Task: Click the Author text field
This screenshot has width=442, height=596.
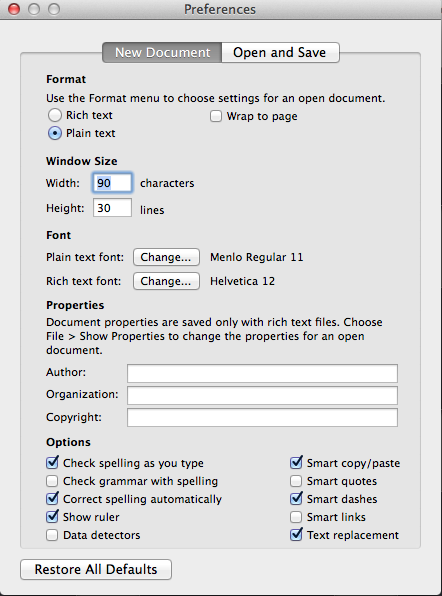Action: pos(262,373)
